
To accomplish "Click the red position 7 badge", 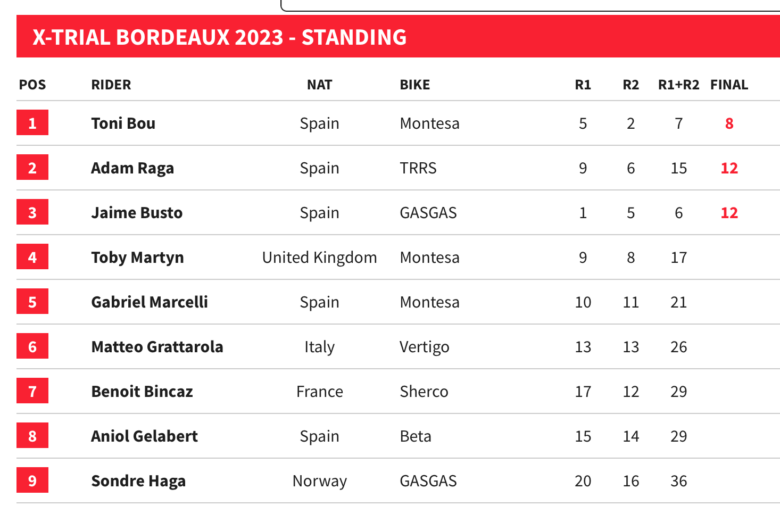I will pyautogui.click(x=32, y=391).
